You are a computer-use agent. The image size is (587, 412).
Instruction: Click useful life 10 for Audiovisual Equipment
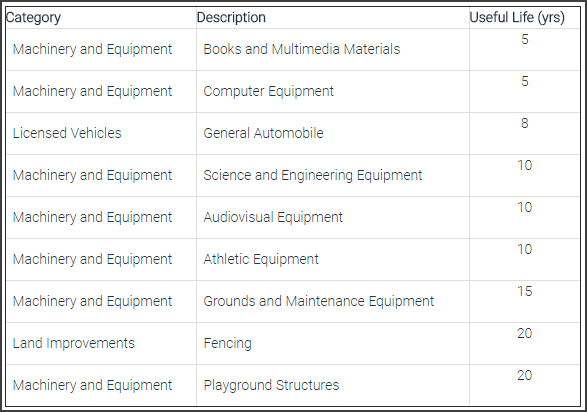(524, 207)
